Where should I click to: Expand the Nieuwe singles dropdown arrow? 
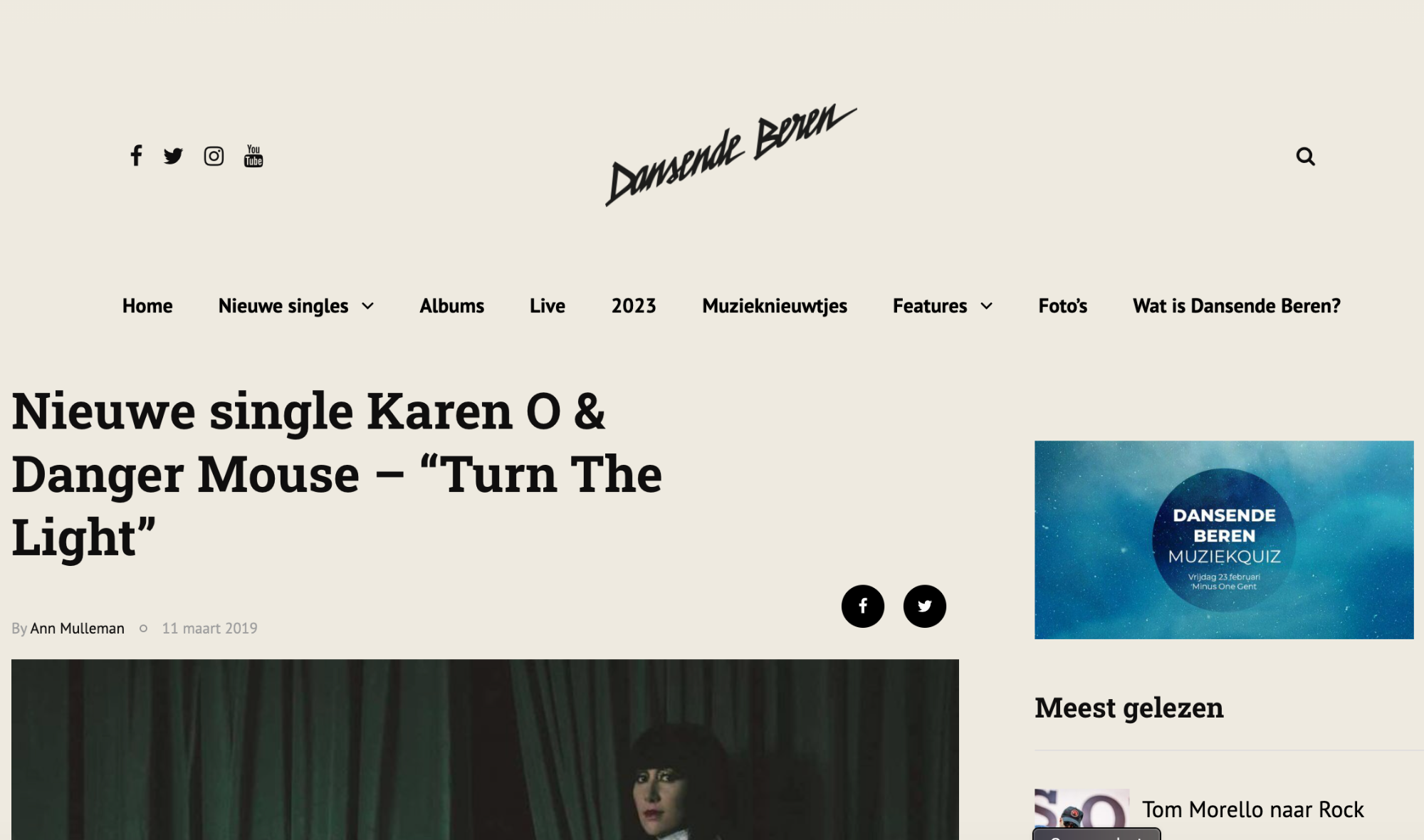click(368, 306)
